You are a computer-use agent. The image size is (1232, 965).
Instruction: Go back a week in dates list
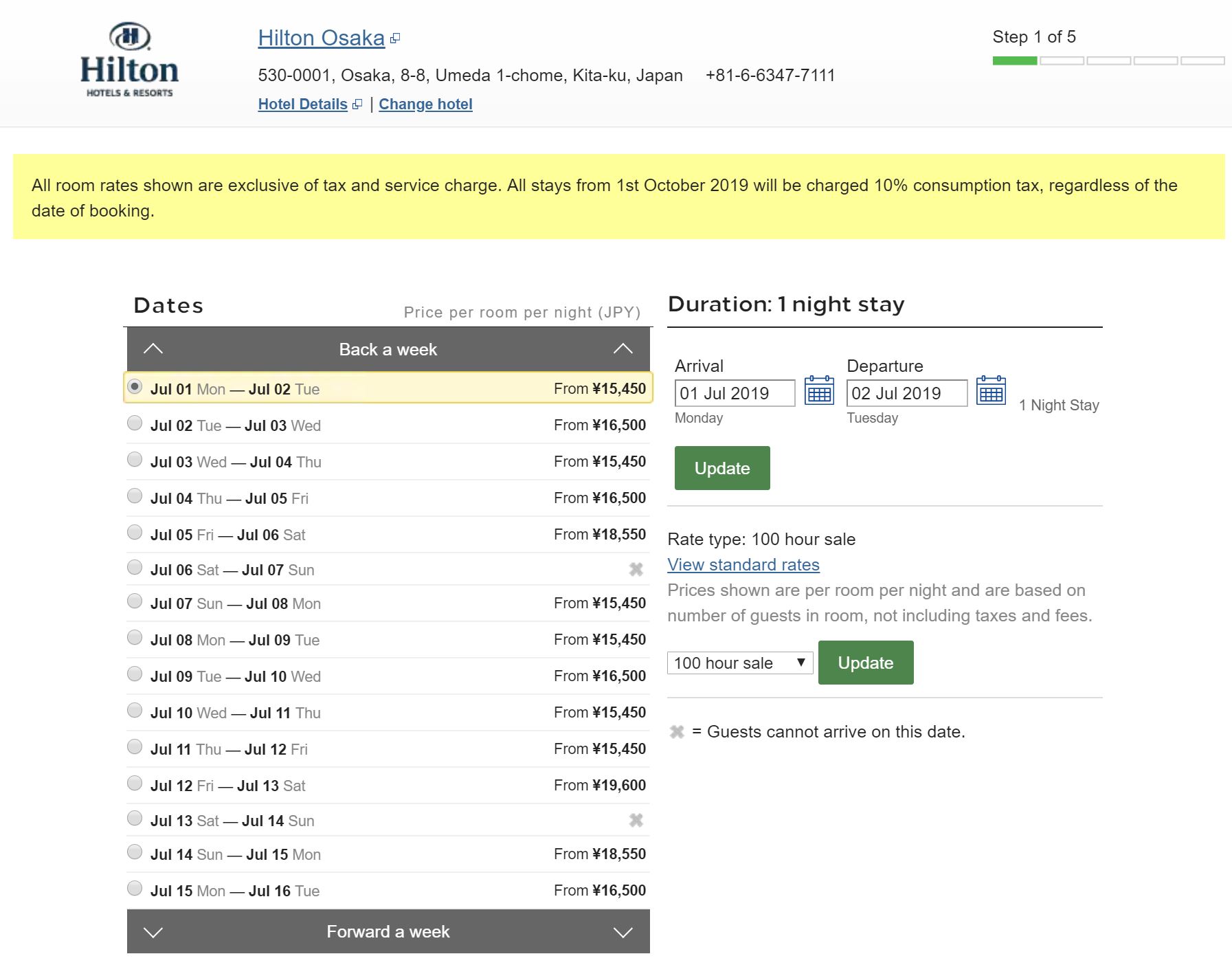(388, 349)
